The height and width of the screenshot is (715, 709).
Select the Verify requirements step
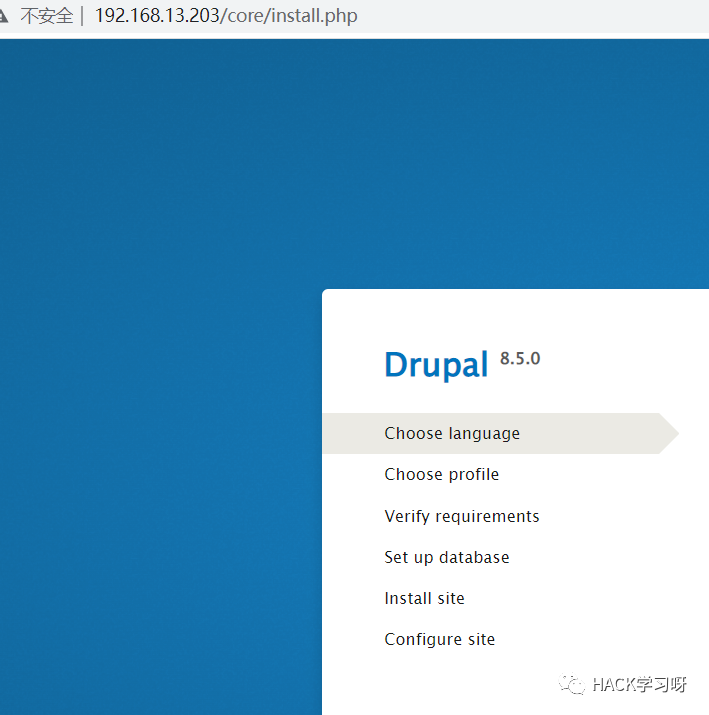[462, 516]
